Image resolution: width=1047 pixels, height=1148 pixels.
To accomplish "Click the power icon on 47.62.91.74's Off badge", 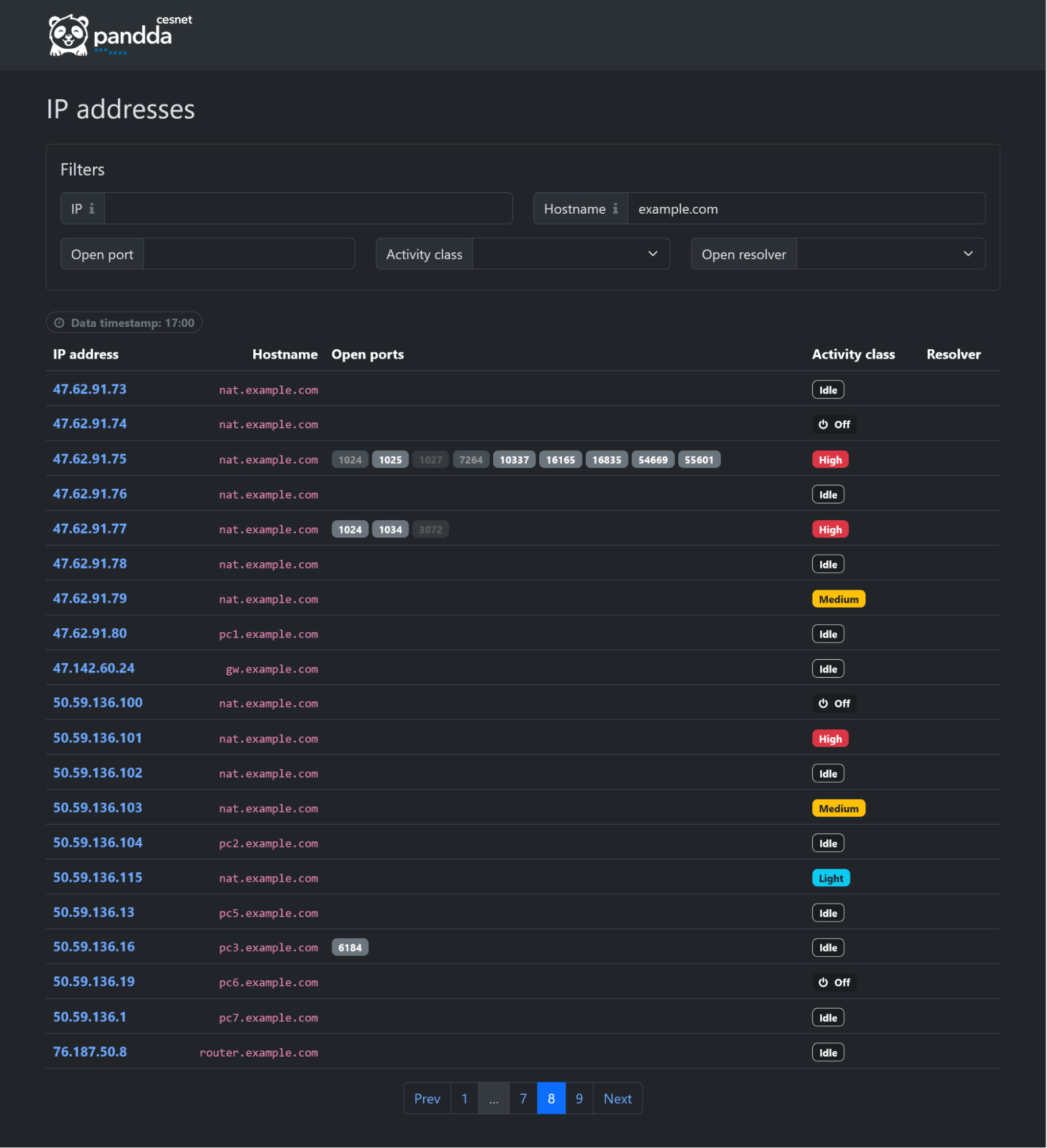I will tap(823, 424).
